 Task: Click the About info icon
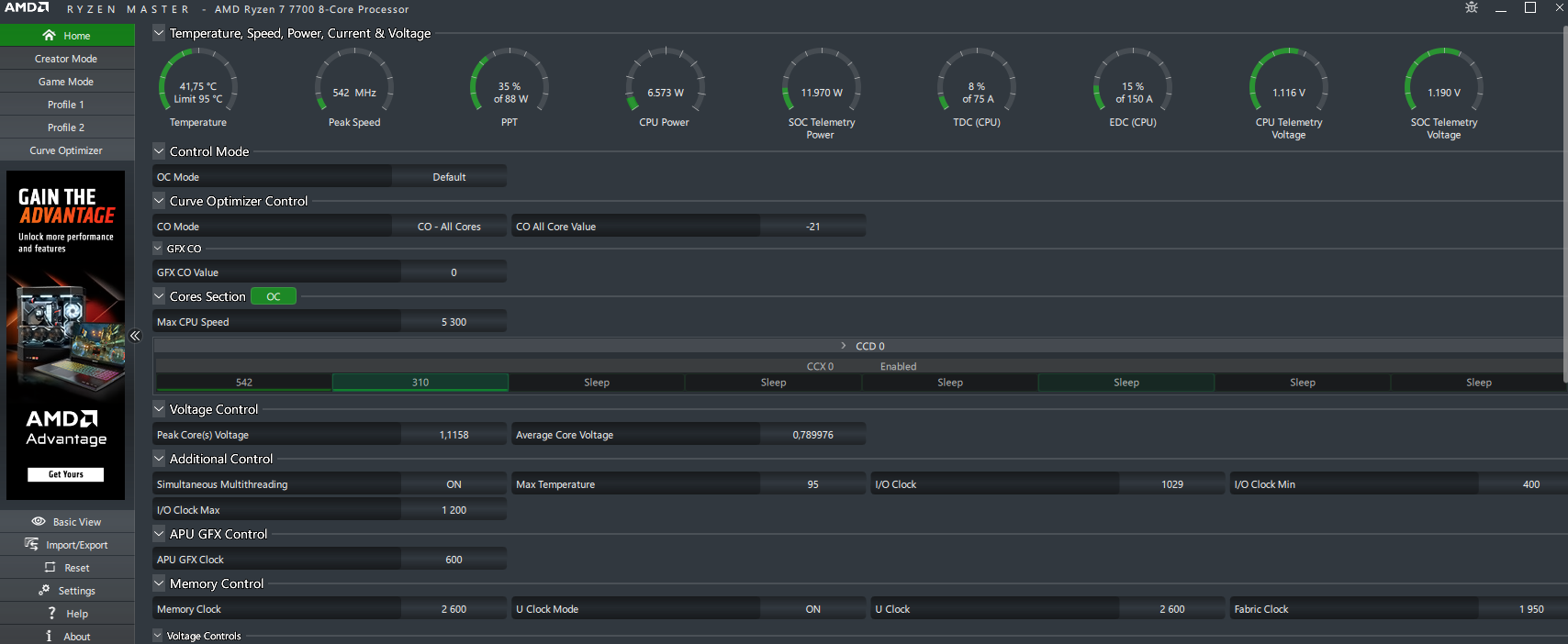click(x=49, y=636)
